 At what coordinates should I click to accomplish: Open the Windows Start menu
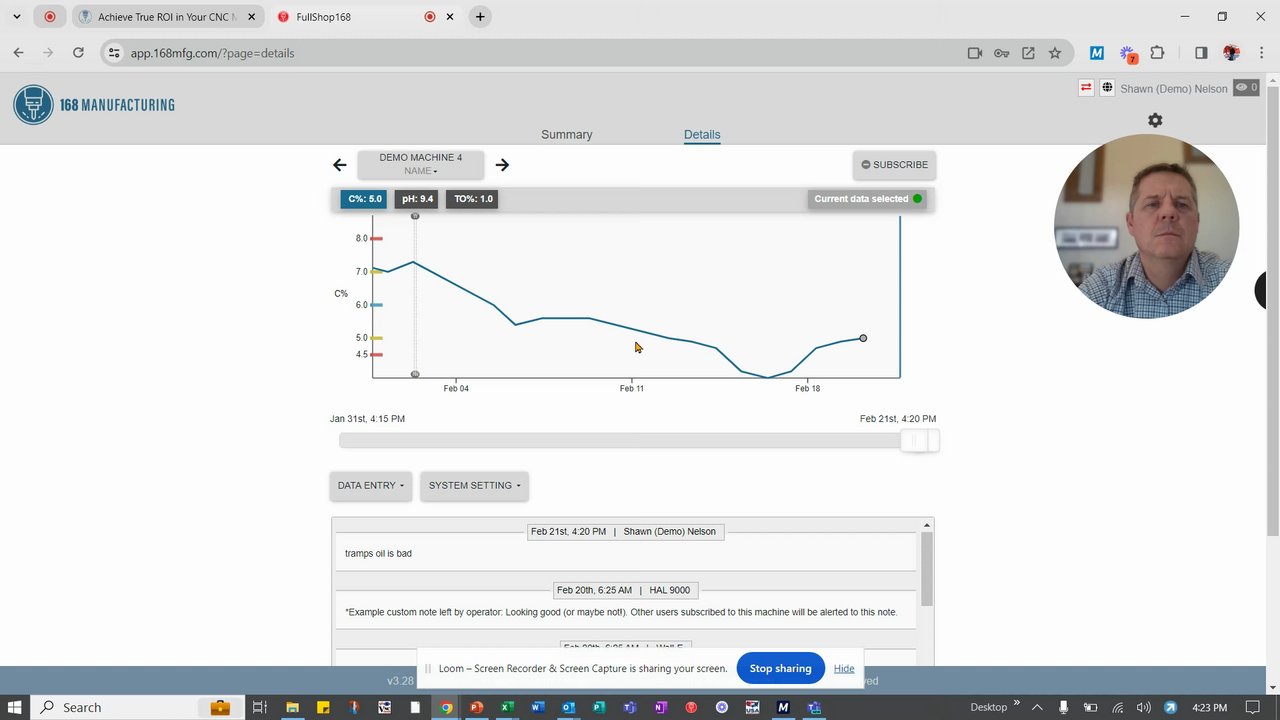pyautogui.click(x=14, y=707)
